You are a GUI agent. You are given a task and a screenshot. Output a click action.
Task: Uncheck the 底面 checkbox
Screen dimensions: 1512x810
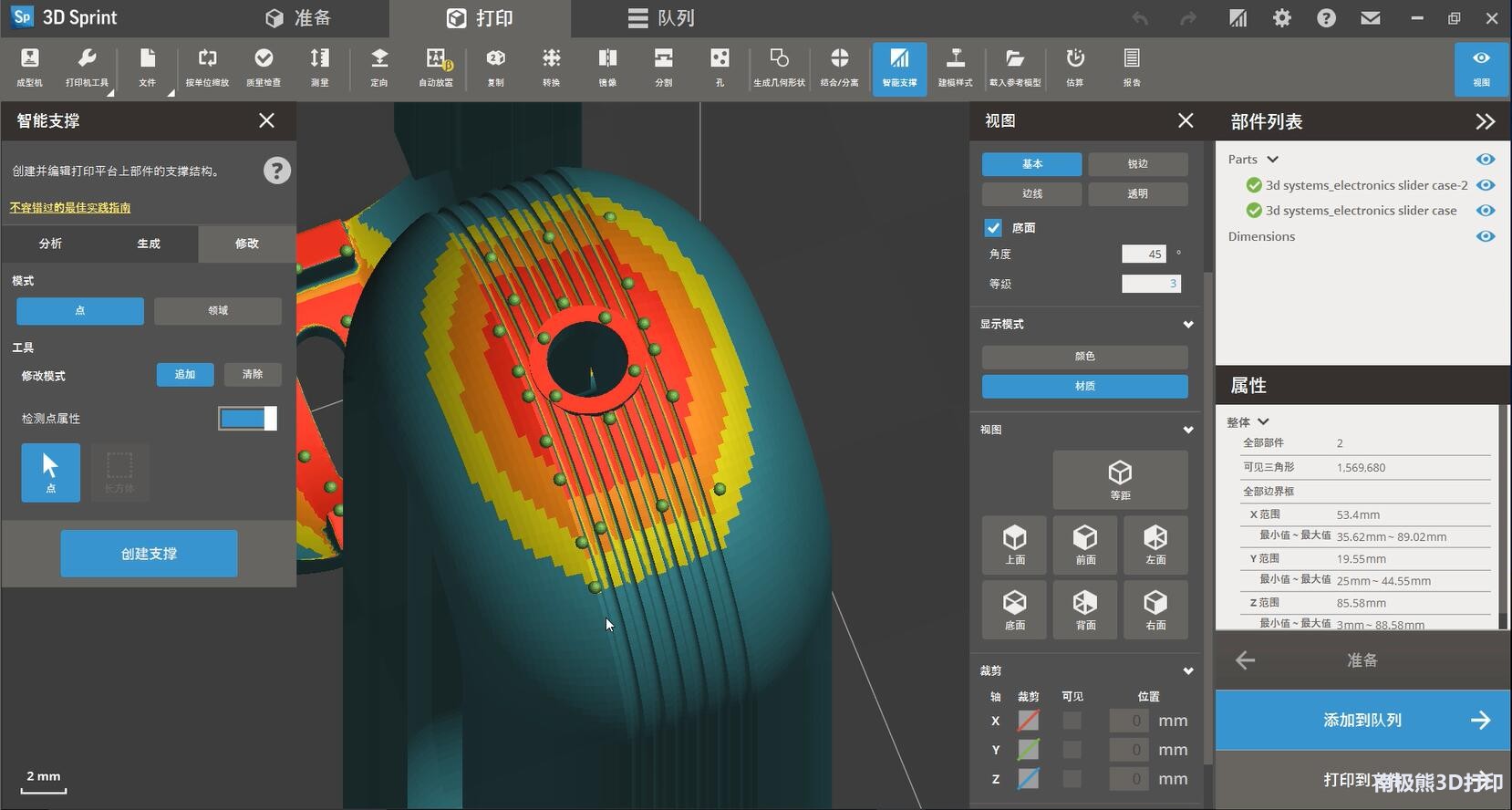point(993,228)
